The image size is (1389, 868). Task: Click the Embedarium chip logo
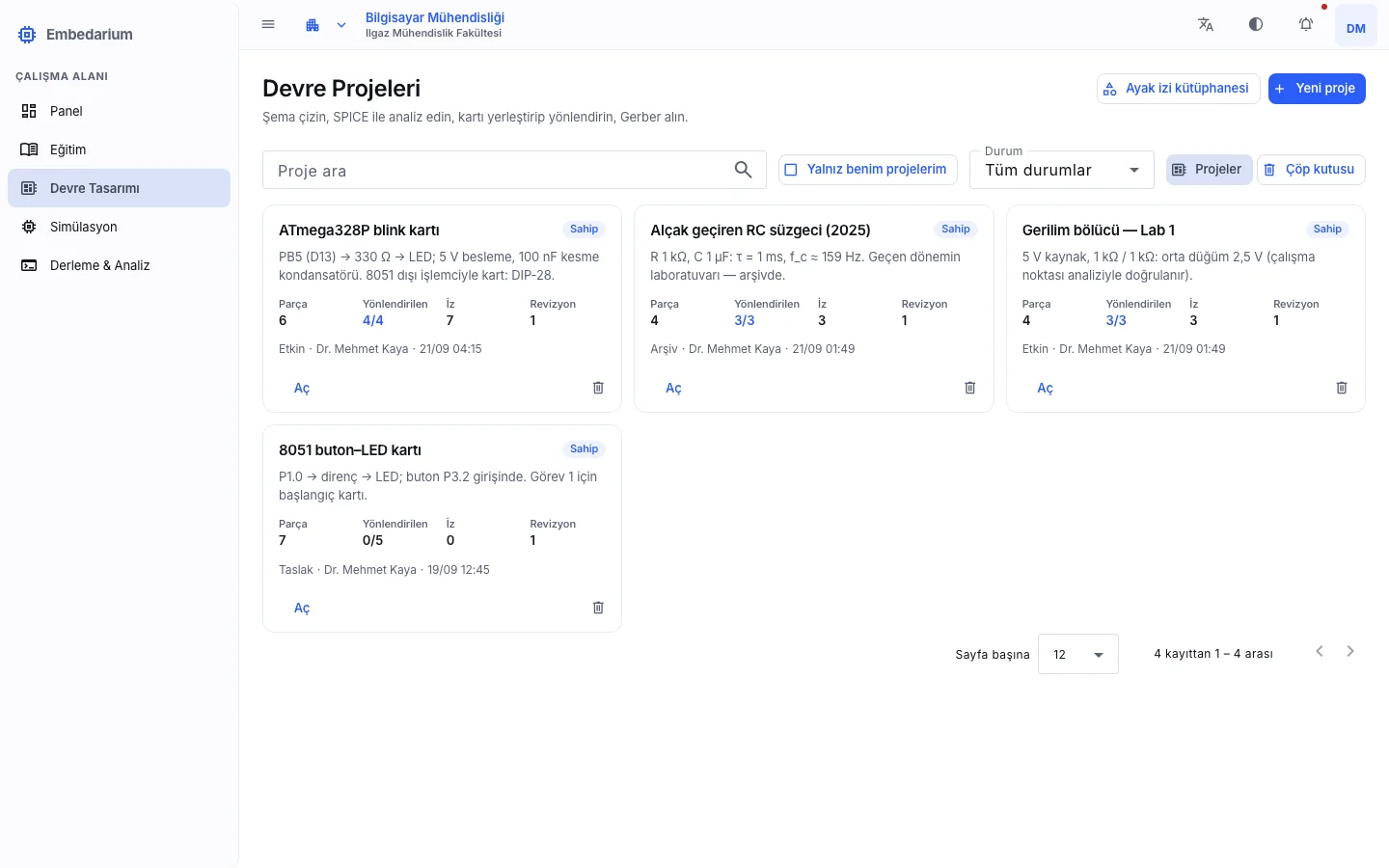coord(27,35)
